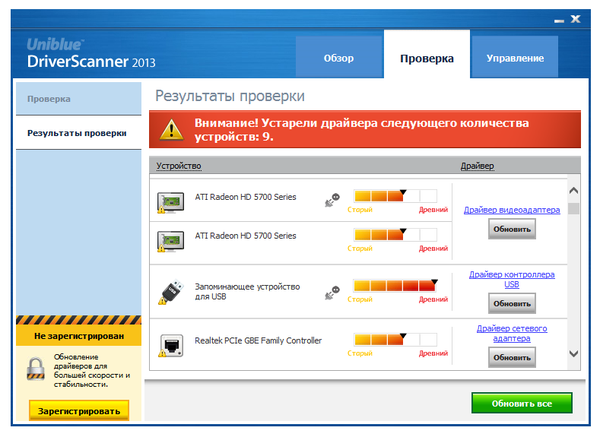Viewport: 600px width, 437px height.
Task: Switch to the Проверка top tab
Action: tap(427, 54)
